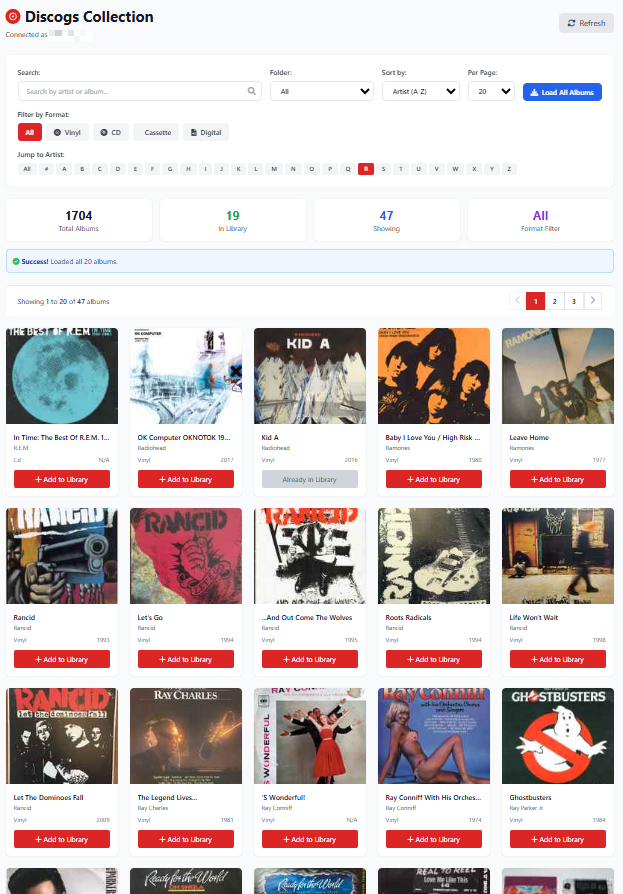Viewport: 623px width, 894px height.
Task: Open Baby I Love You album cover
Action: (x=434, y=376)
